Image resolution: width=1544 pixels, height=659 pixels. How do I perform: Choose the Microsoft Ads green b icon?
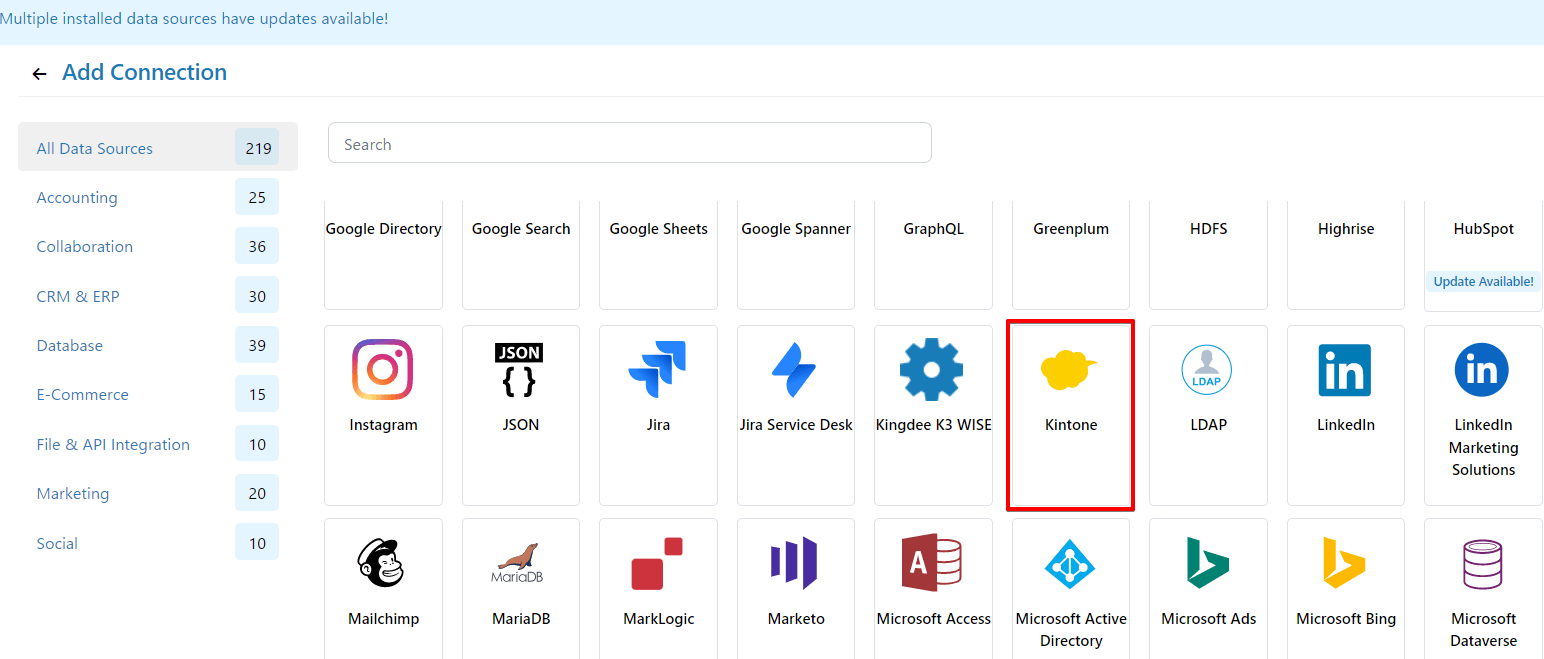tap(1207, 563)
